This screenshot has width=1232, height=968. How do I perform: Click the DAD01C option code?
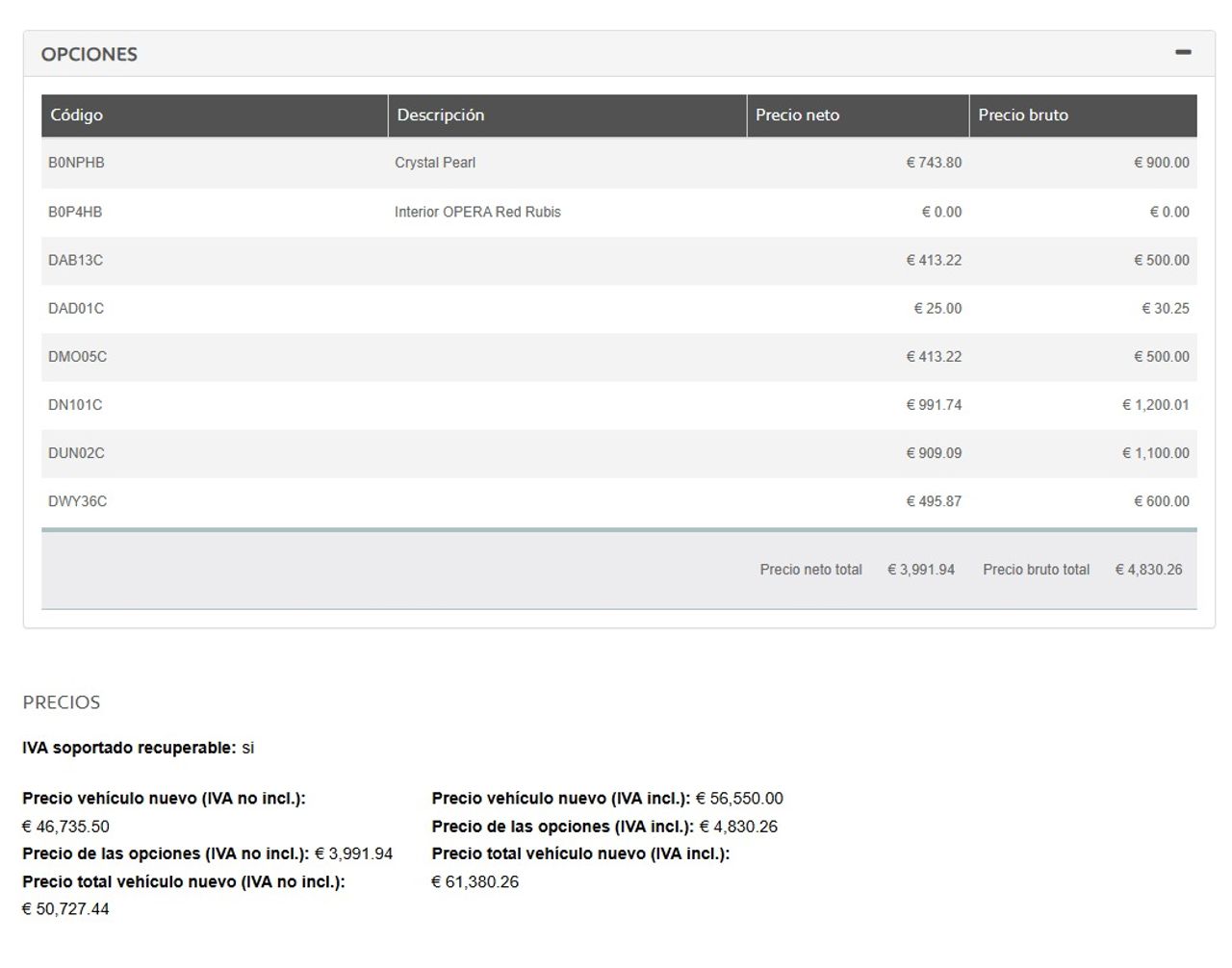pos(76,308)
